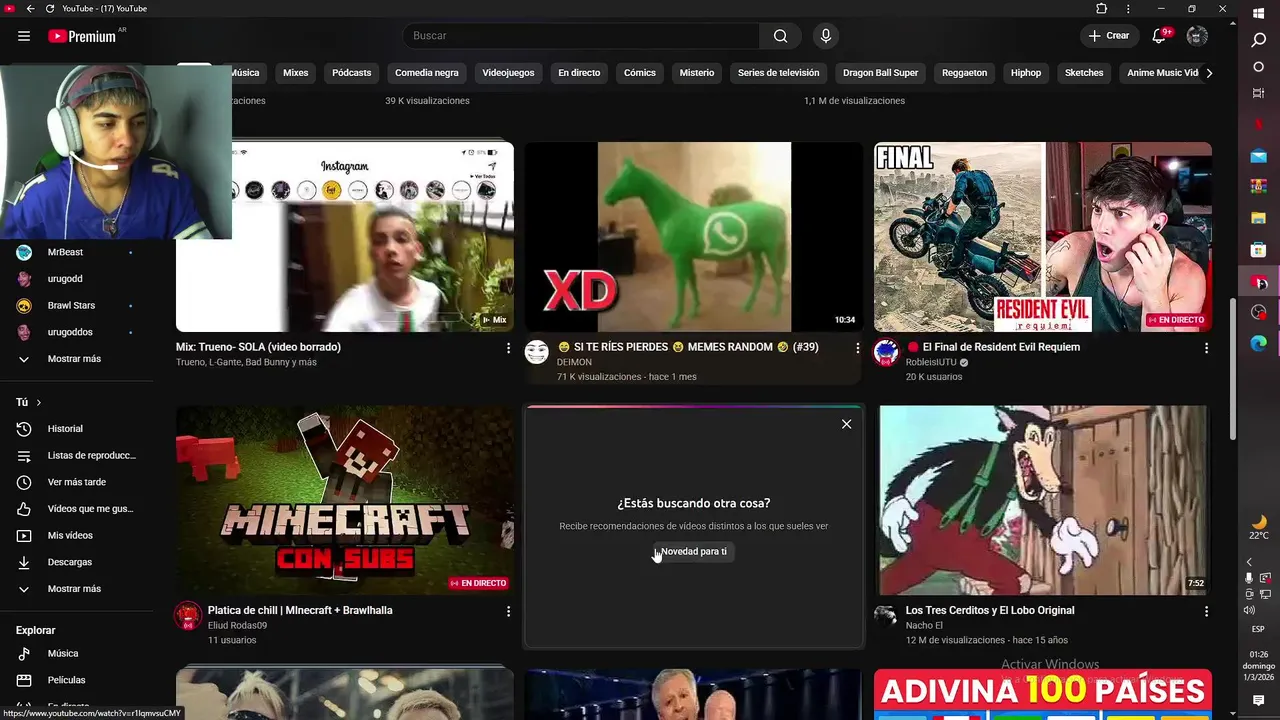Reload the page with the refresh icon
The width and height of the screenshot is (1280, 720).
pos(50,9)
